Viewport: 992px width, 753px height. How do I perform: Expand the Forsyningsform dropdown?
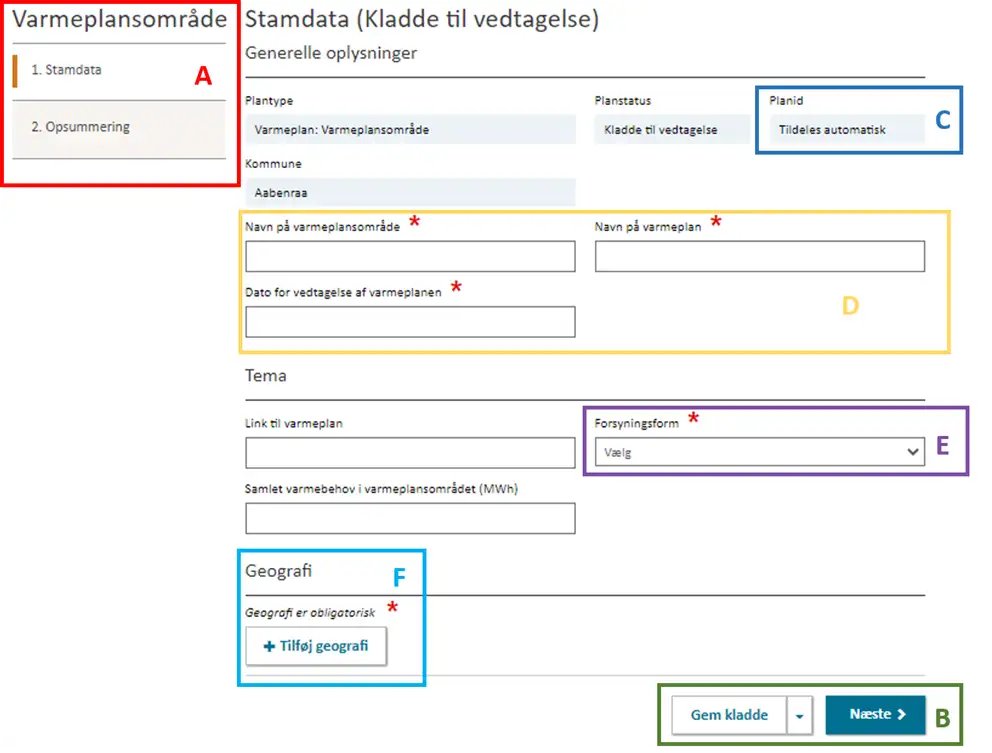coord(759,453)
